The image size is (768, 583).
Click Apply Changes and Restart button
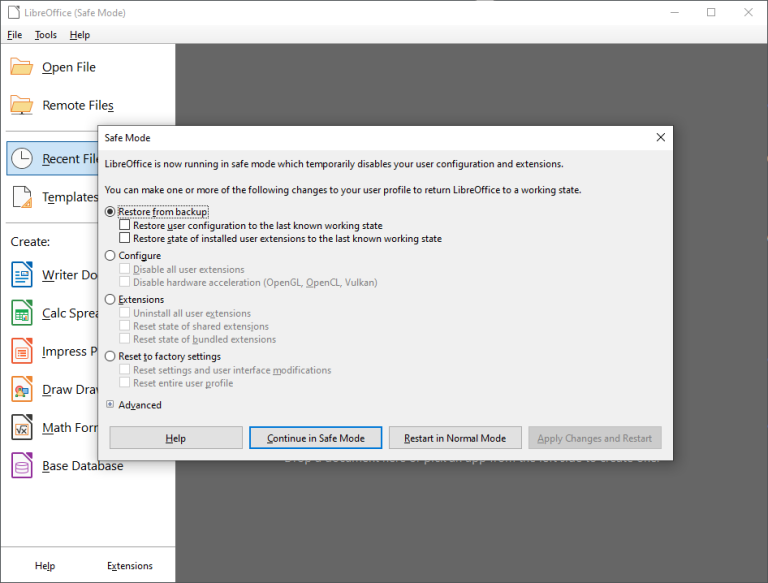595,438
